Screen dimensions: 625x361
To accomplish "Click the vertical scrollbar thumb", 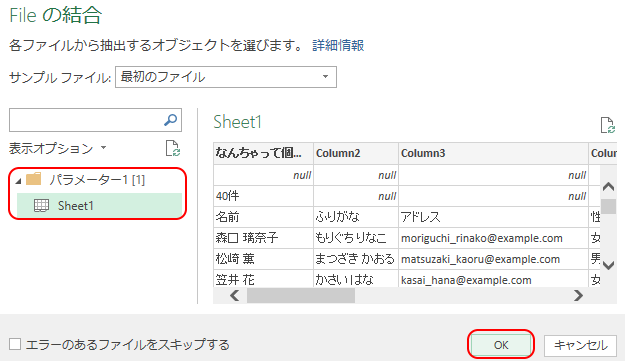I will click(x=608, y=206).
